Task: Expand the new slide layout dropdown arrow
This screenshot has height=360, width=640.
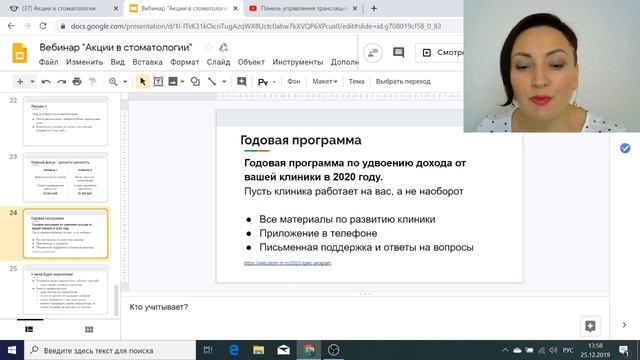Action: (32, 82)
